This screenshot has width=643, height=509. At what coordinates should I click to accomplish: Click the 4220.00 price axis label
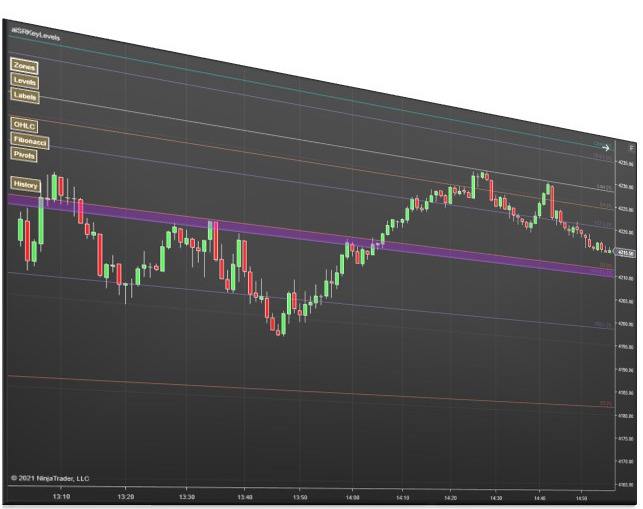[x=626, y=232]
